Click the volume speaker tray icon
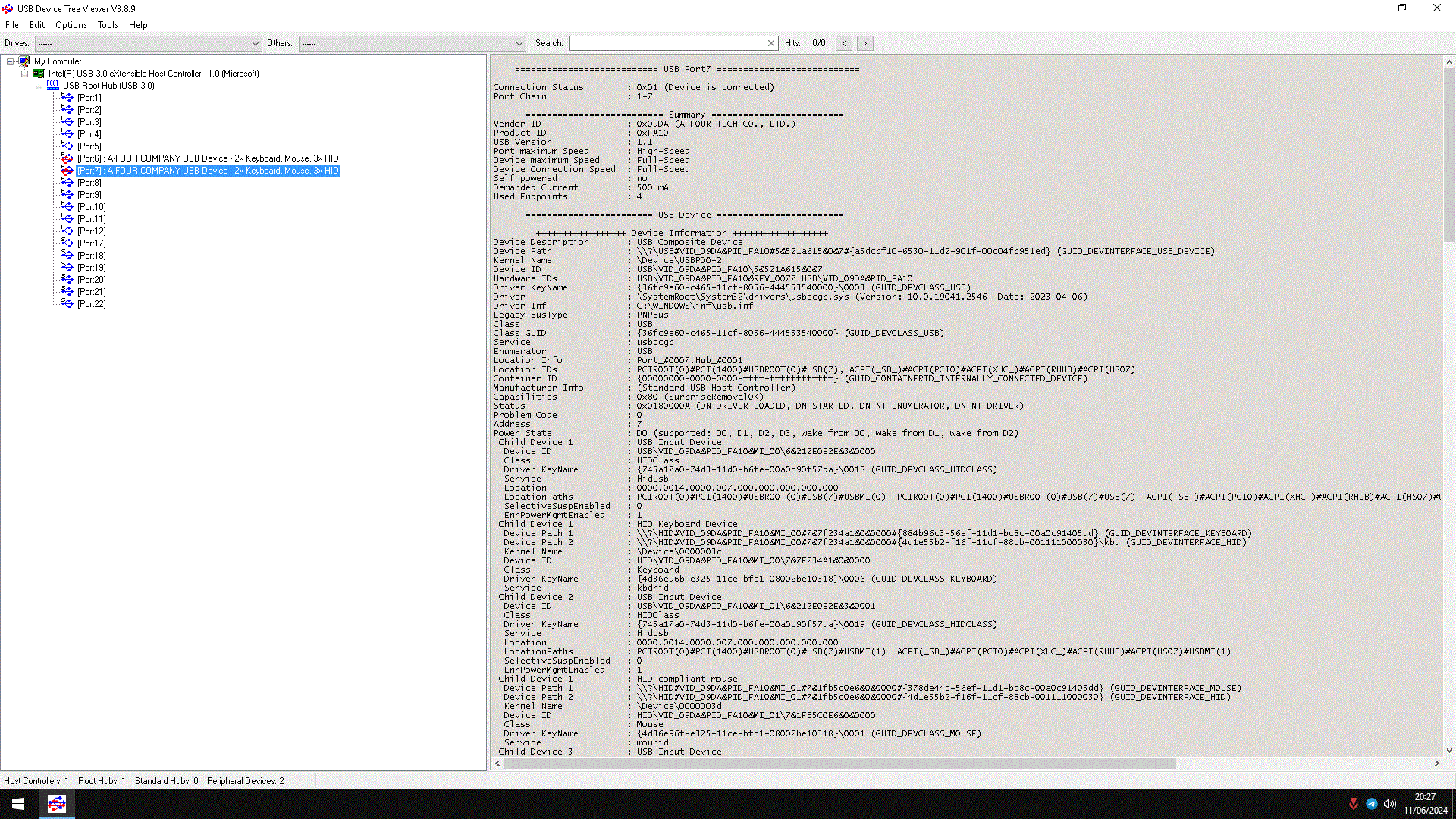The image size is (1456, 819). (x=1389, y=804)
